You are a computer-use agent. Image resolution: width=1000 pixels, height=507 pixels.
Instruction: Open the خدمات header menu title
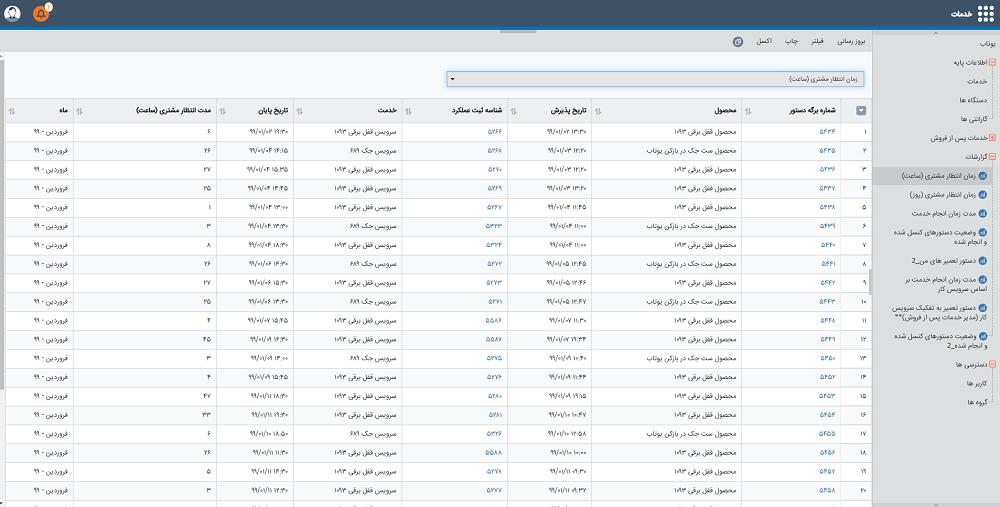(x=961, y=14)
